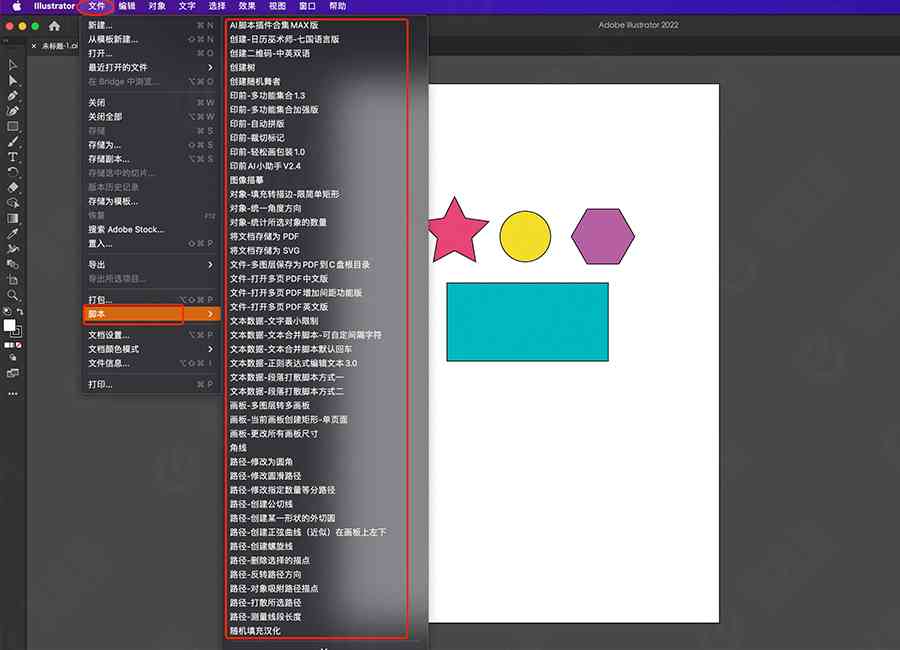Select the Rectangle tool
900x650 pixels.
[x=13, y=126]
